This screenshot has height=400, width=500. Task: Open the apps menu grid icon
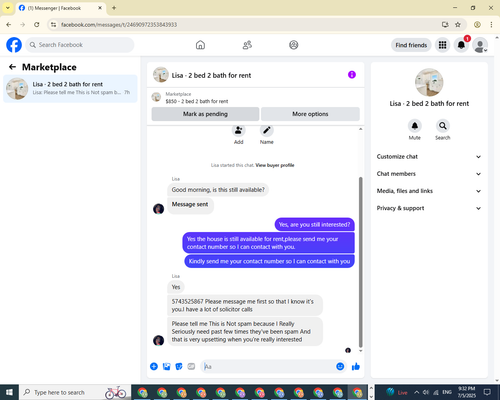(442, 45)
